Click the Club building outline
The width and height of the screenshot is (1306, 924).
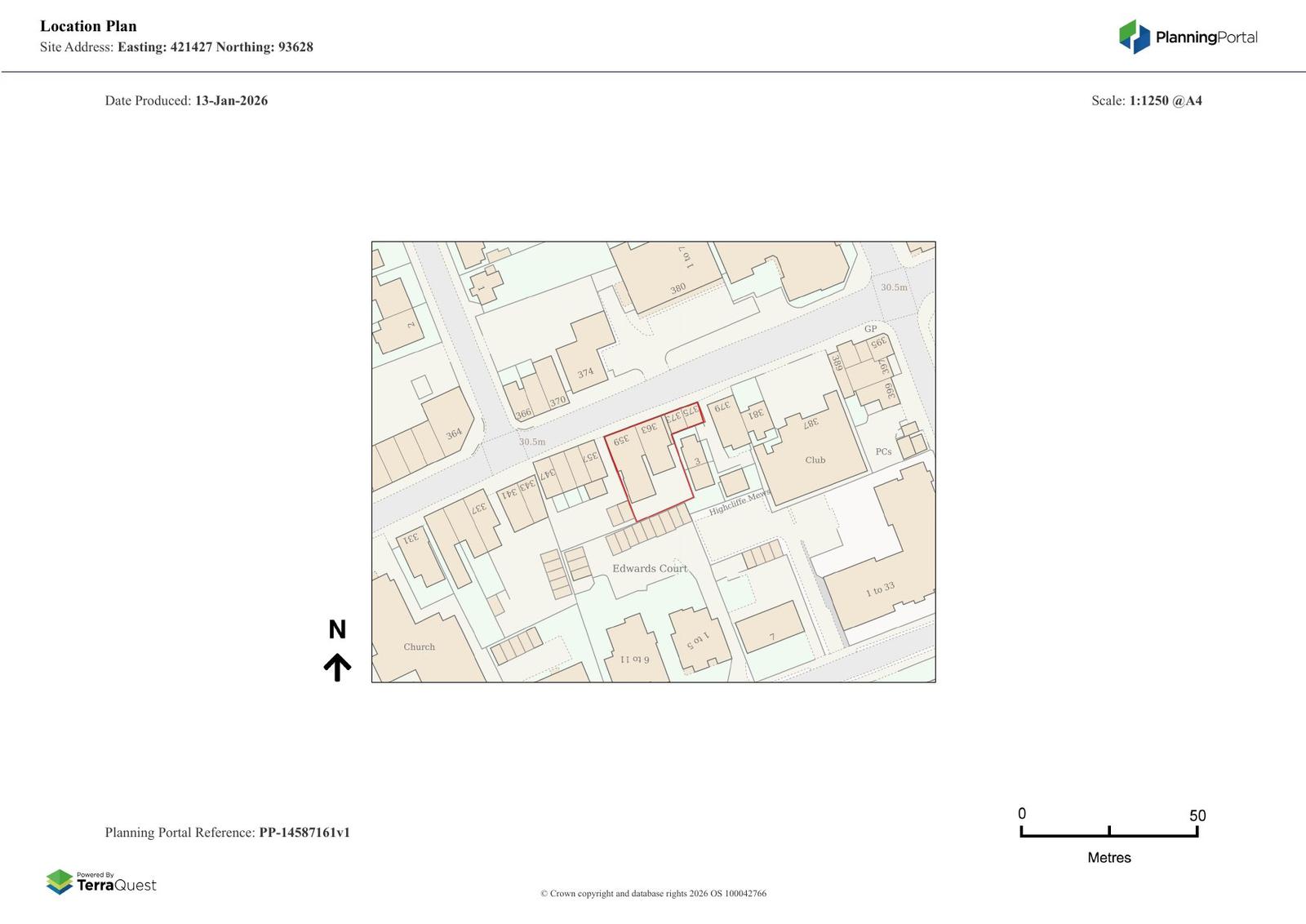point(814,460)
